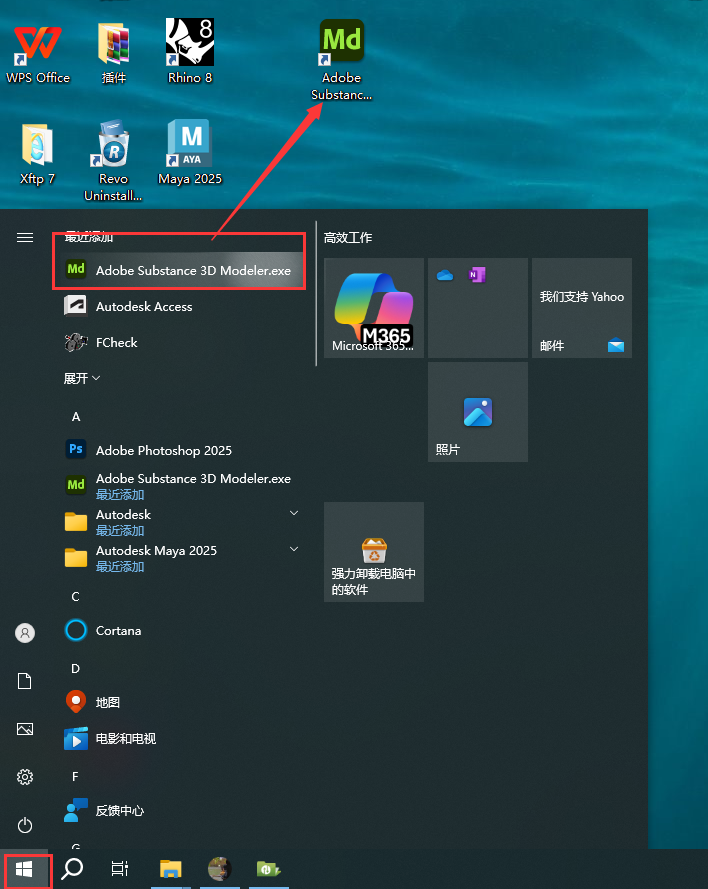Screen dimensions: 708x889
Task: Click the letter D section header
Action: click(75, 668)
